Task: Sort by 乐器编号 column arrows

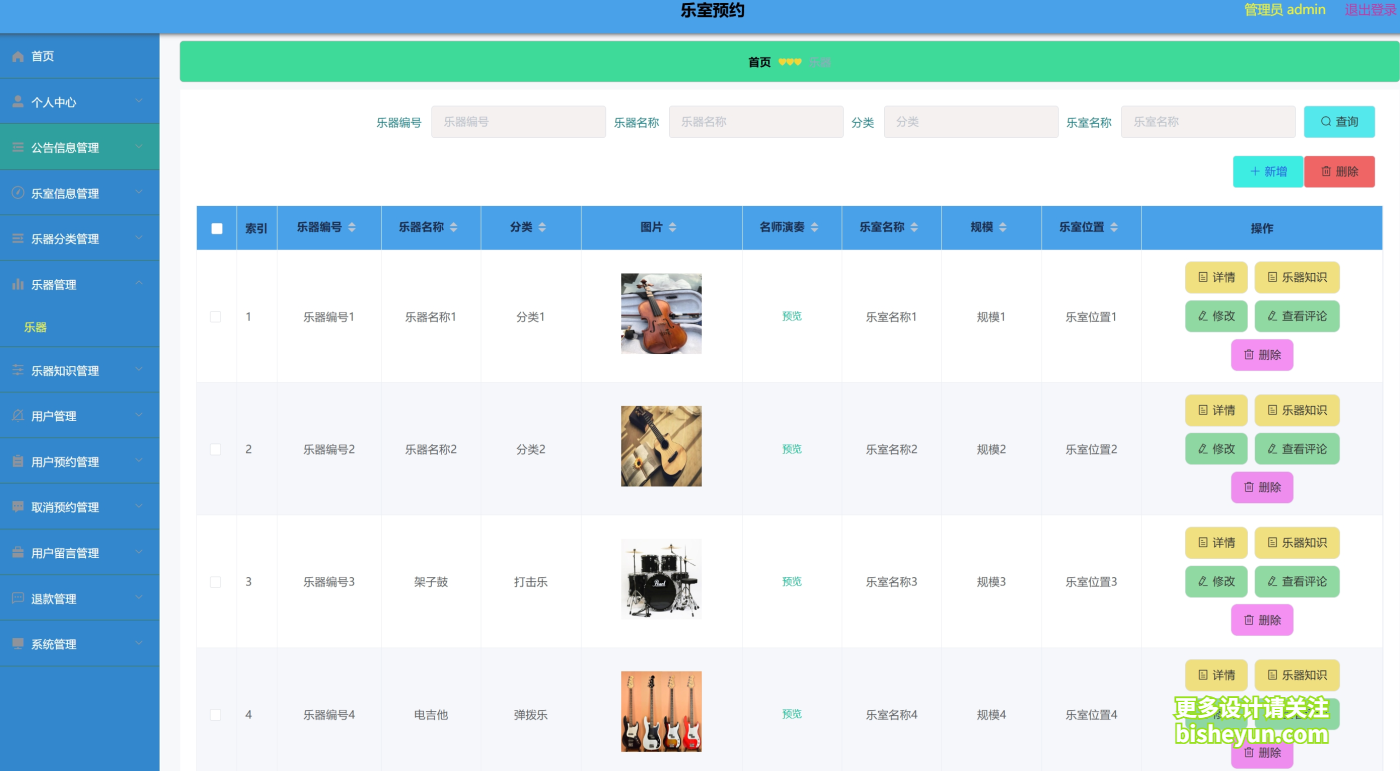Action: pos(351,228)
